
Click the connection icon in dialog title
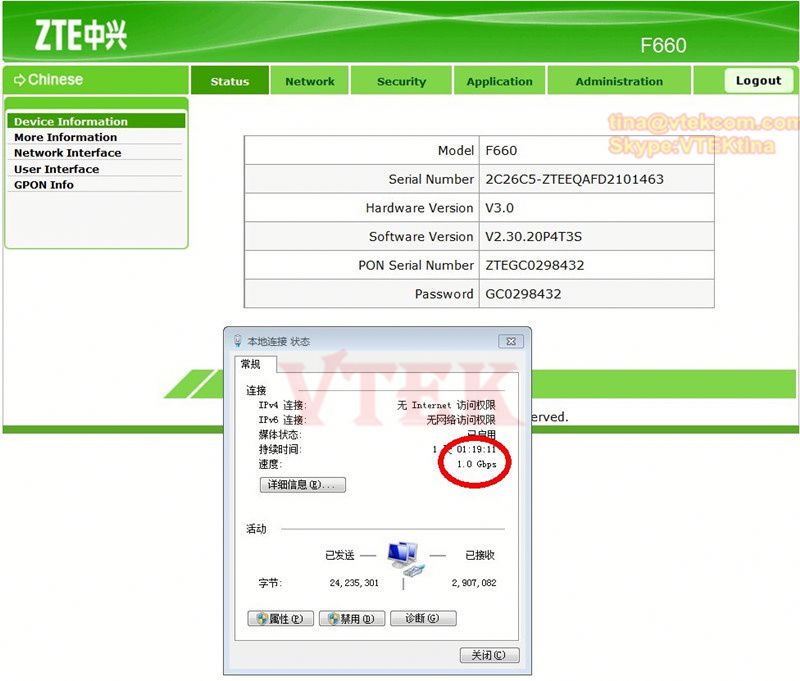coord(237,341)
